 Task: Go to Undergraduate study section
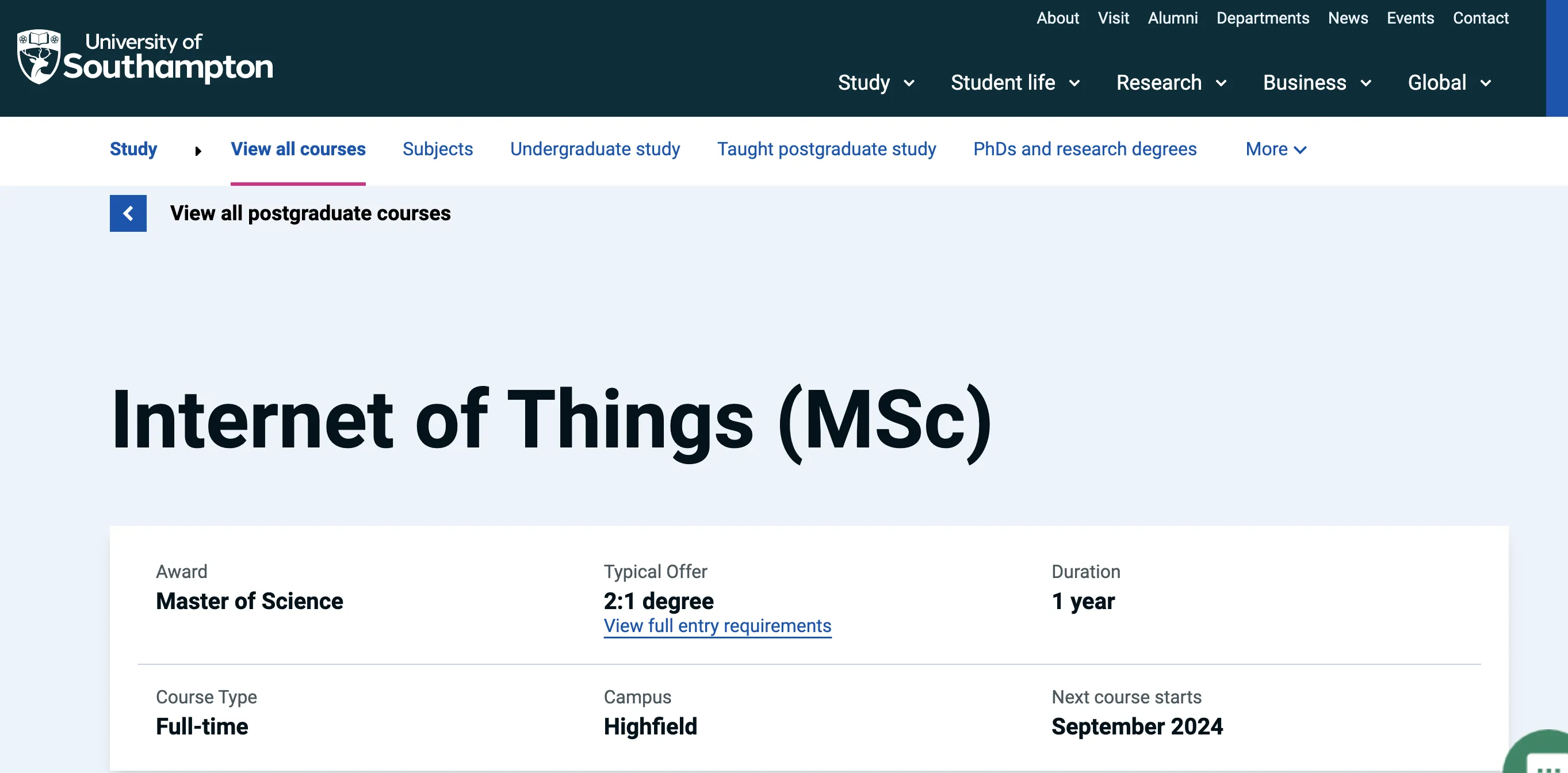pos(595,149)
